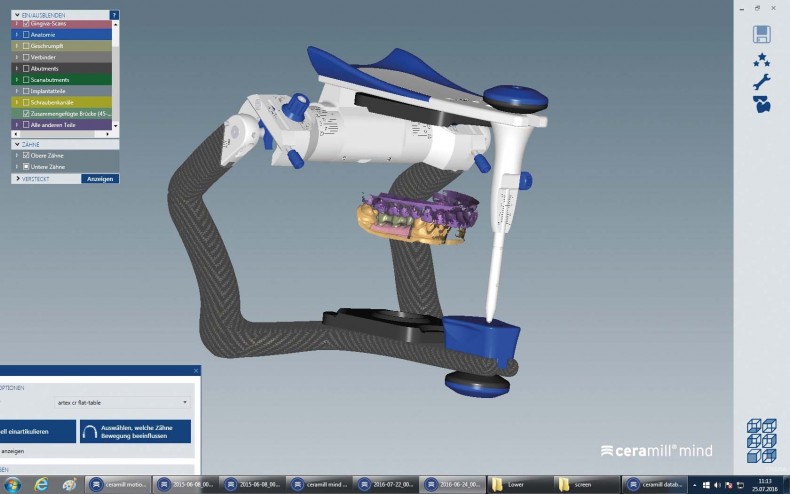Click the help question mark icon

114,15
